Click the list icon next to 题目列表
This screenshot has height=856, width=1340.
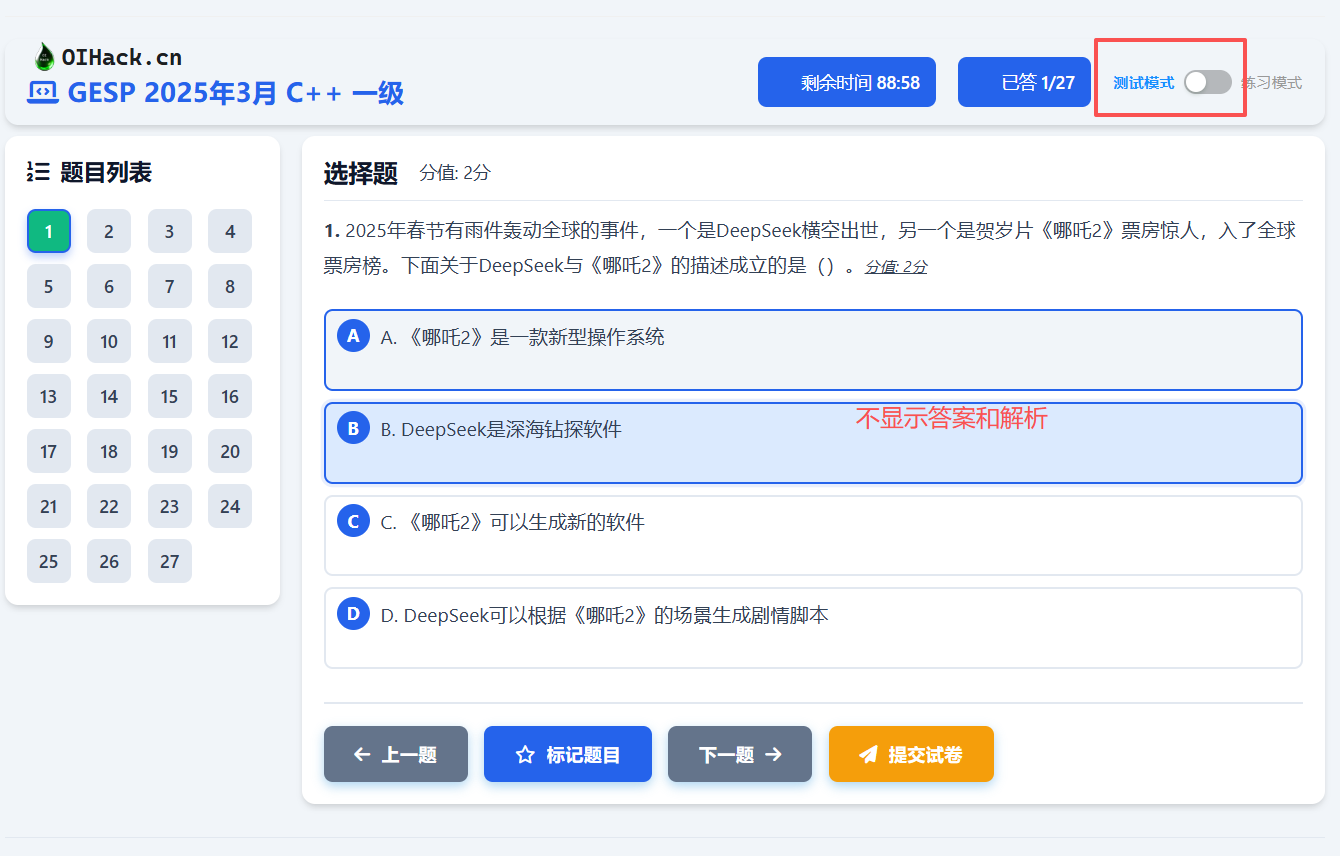coord(37,171)
